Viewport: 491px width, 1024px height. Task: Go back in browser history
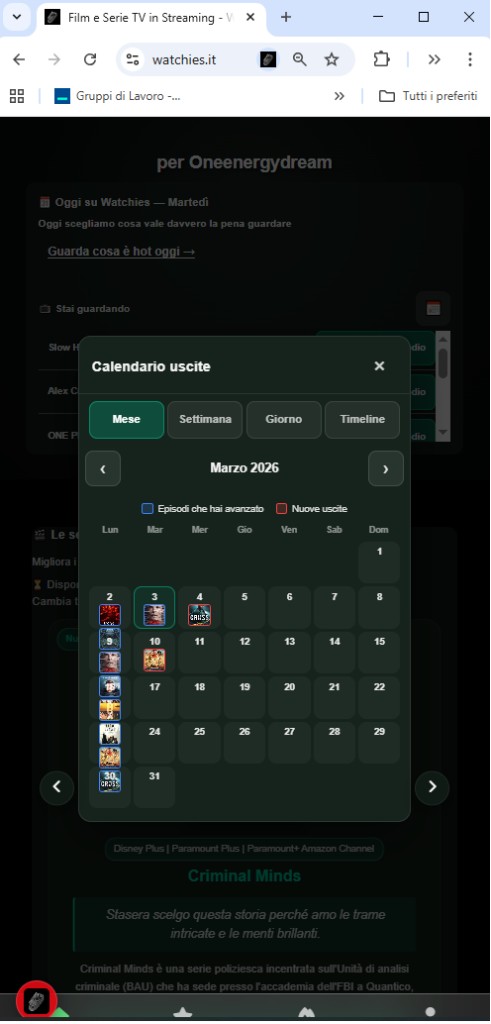coord(19,59)
